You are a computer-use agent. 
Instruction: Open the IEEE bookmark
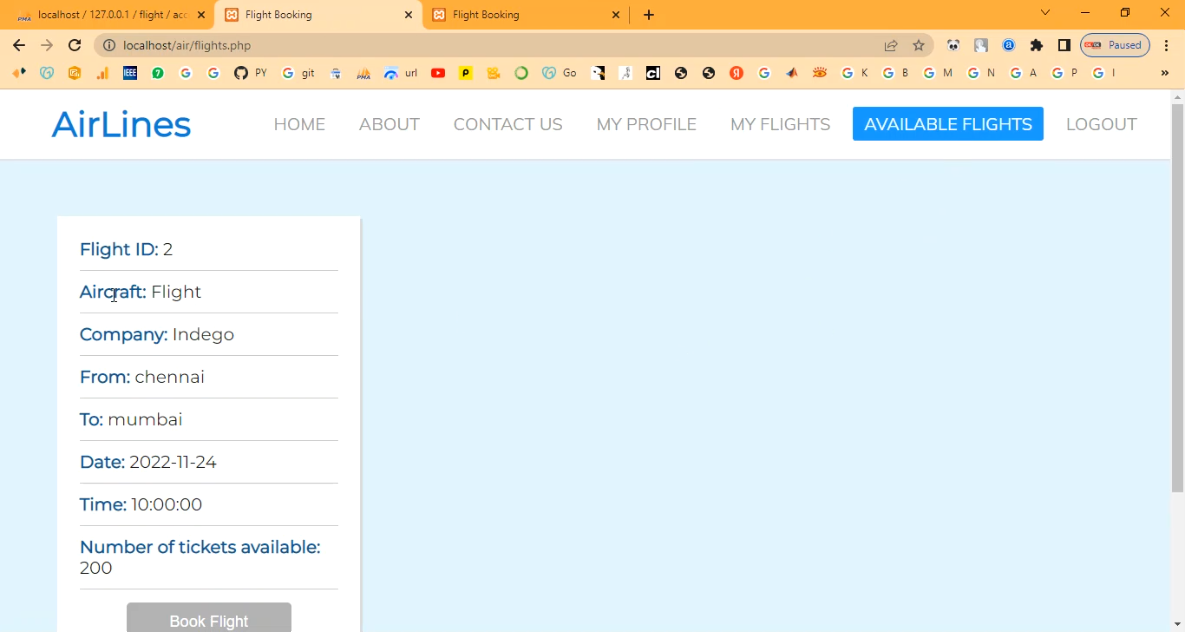(130, 73)
